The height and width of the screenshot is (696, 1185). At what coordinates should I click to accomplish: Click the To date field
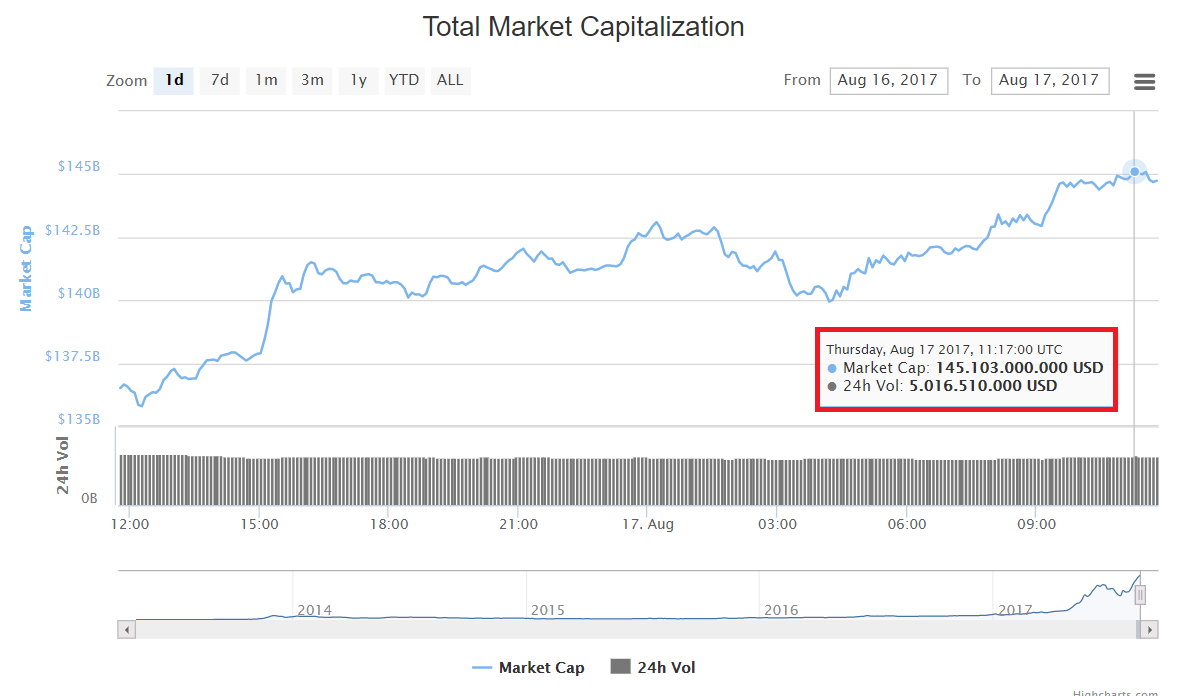point(1049,80)
